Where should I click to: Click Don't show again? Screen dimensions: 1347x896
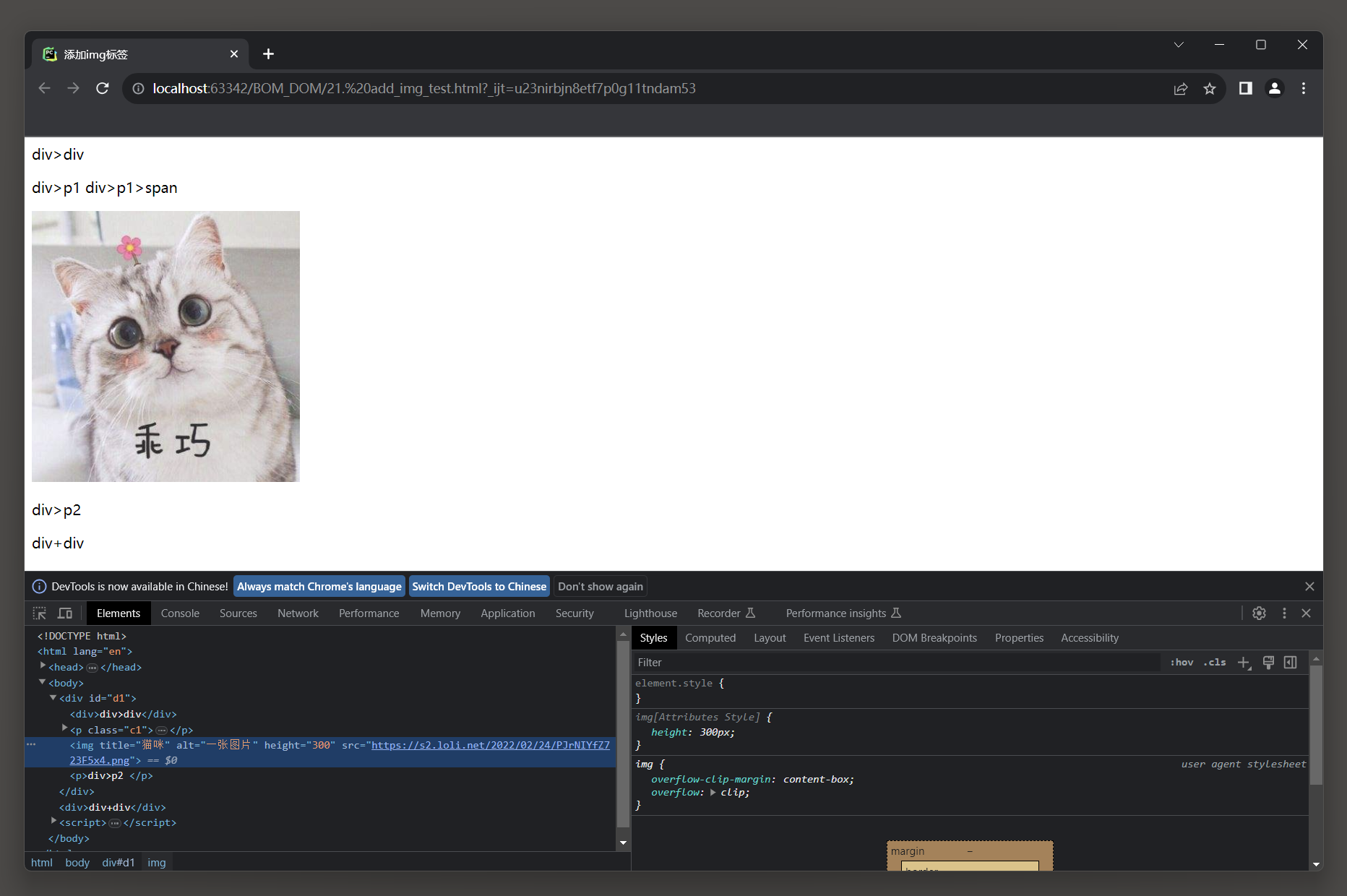[x=600, y=586]
